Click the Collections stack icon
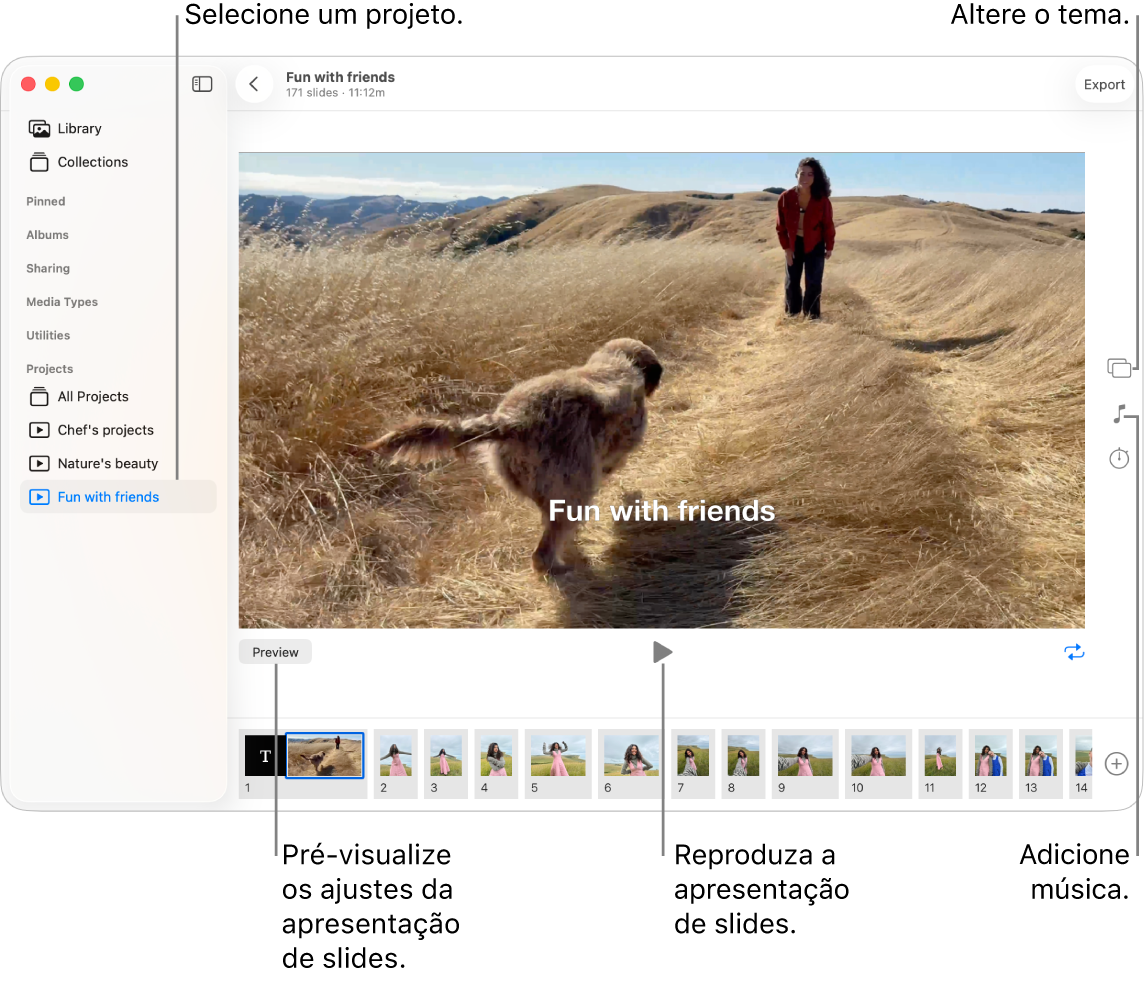 [x=39, y=162]
